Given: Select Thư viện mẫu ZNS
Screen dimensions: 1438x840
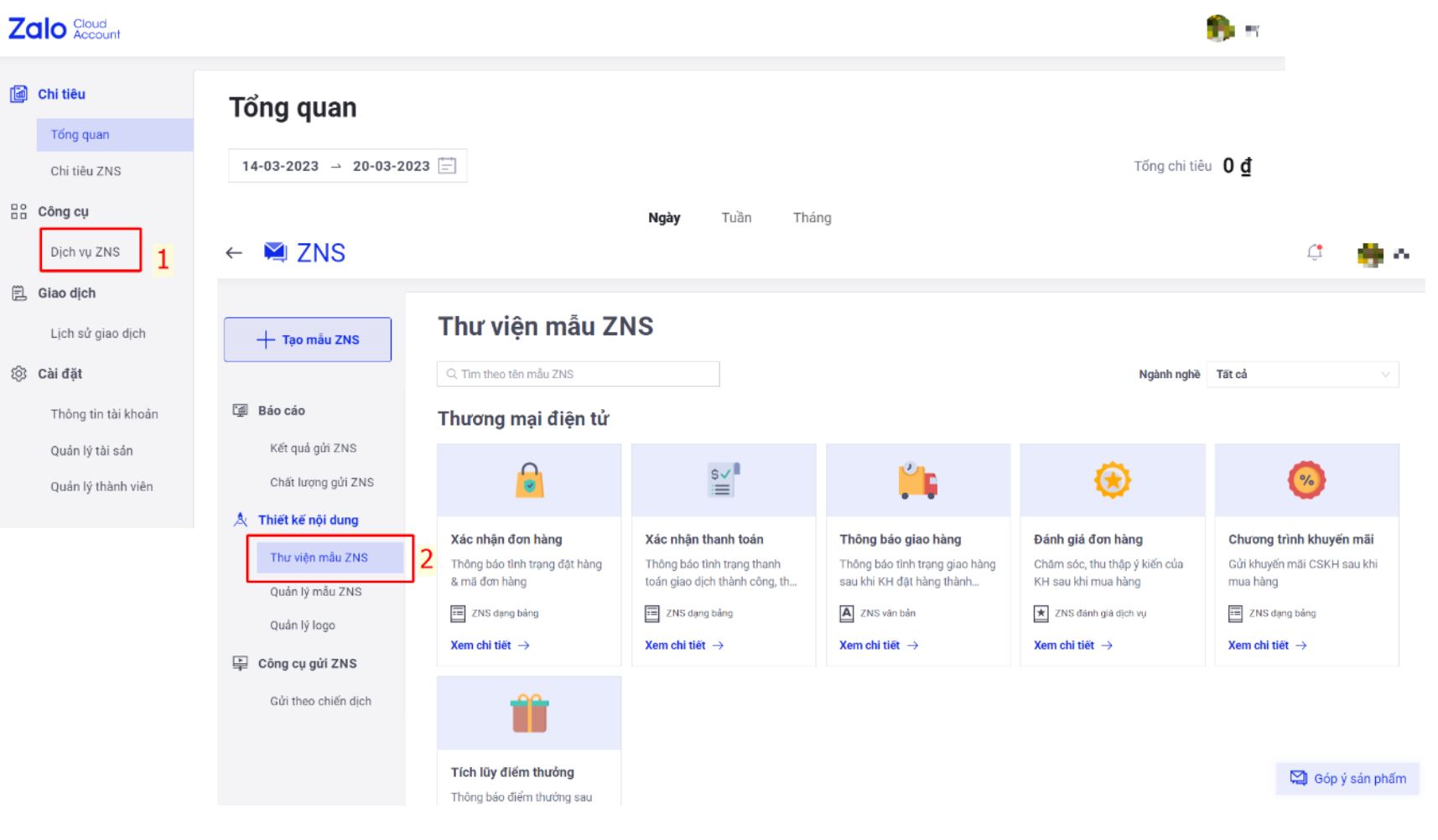Looking at the screenshot, I should [330, 557].
